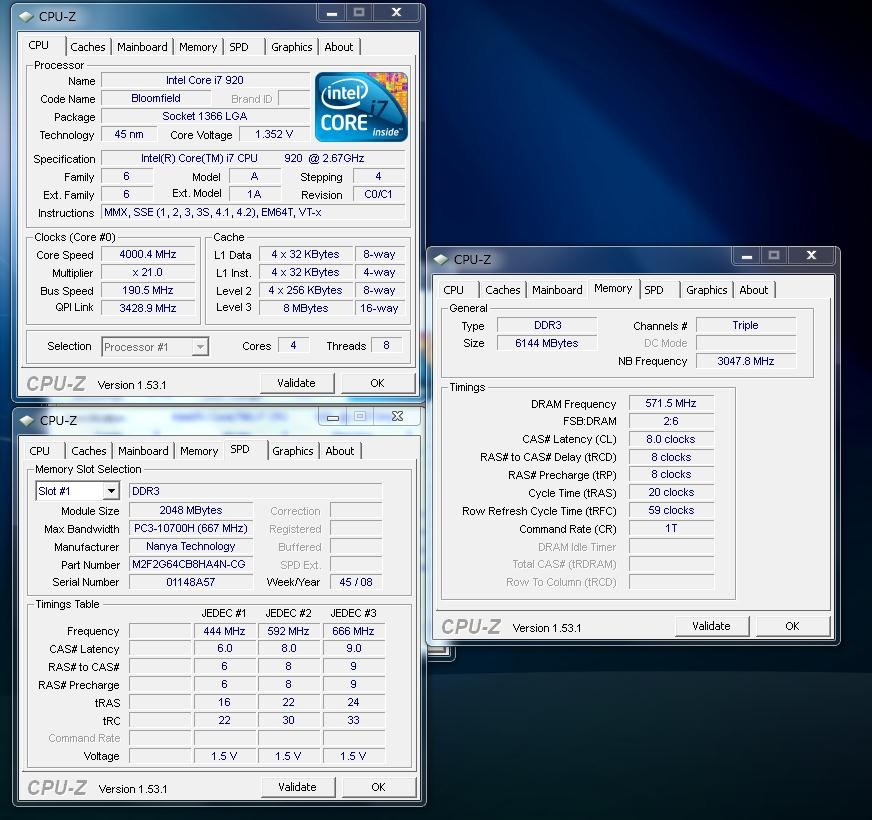Open the Slot #1 memory slot dropdown
The image size is (872, 820).
point(109,491)
